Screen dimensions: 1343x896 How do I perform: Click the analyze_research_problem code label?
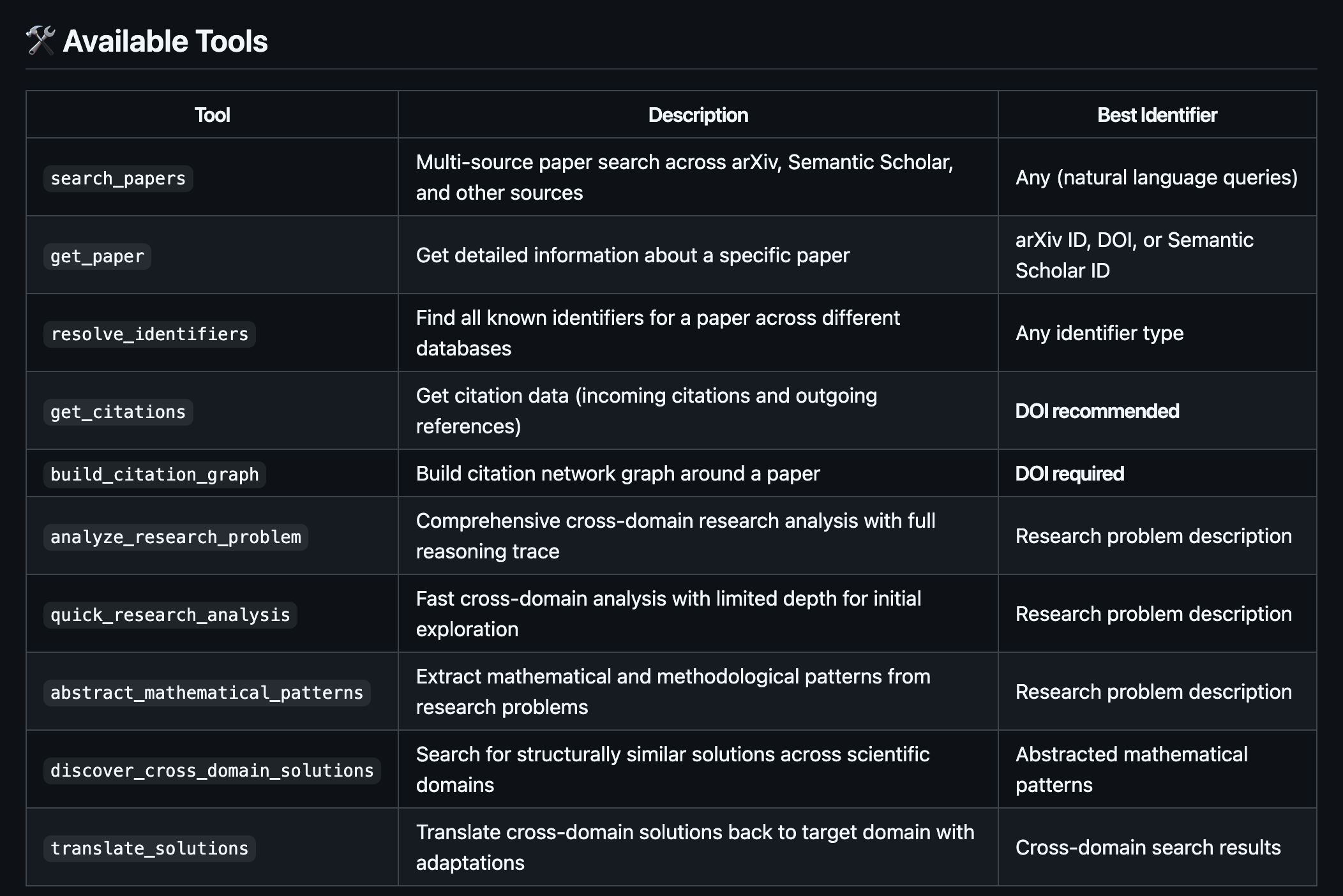click(x=176, y=537)
